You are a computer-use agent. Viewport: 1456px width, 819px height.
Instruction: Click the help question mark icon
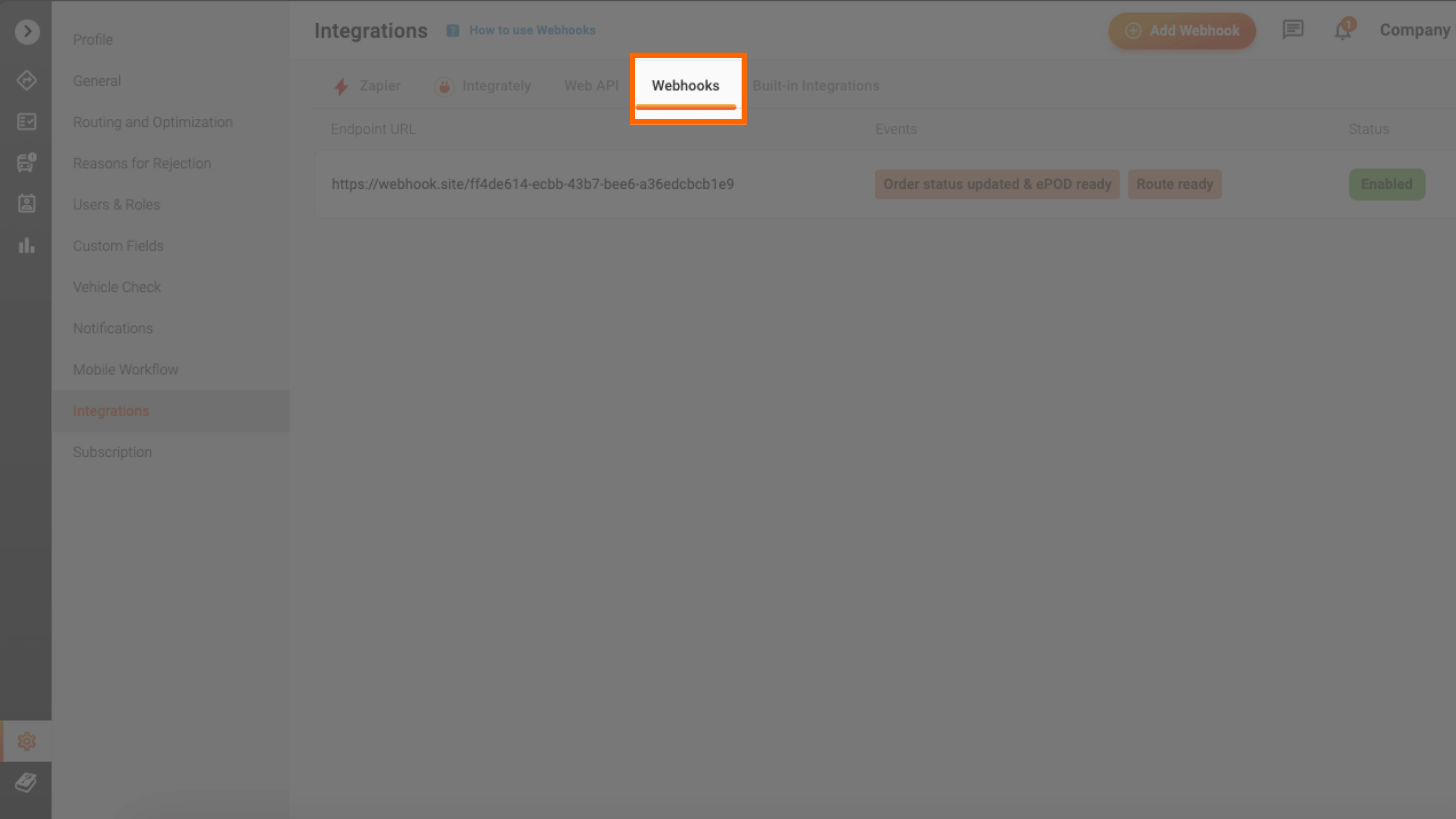[453, 31]
